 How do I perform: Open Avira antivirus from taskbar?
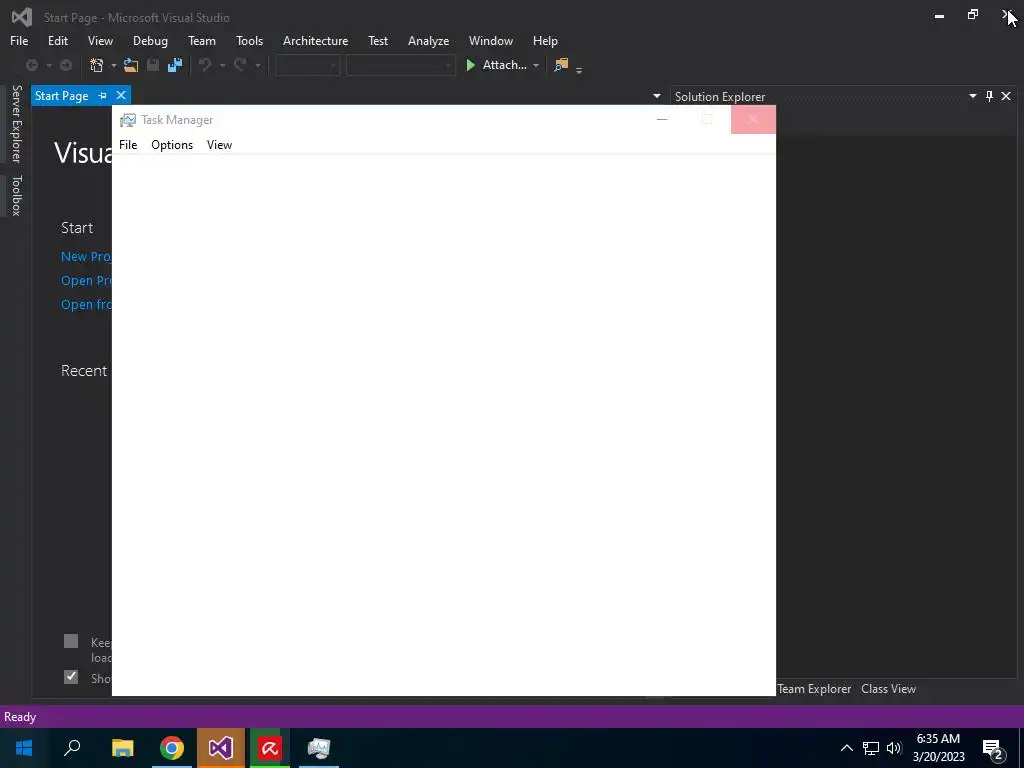click(270, 748)
